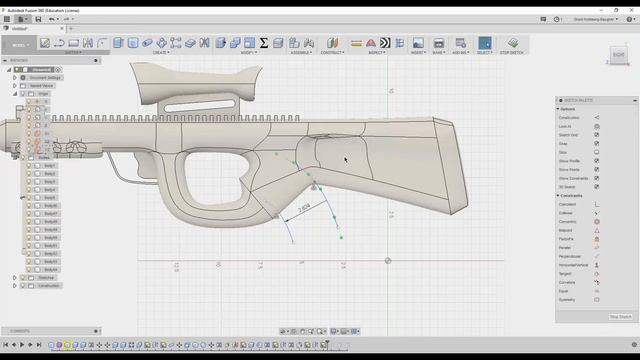Click the Press Pull icon in the Modify group
This screenshot has width=640, height=360.
tap(221, 43)
